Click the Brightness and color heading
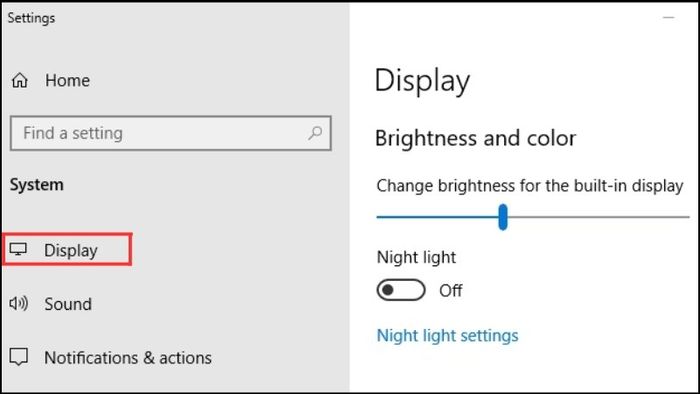 pos(475,138)
